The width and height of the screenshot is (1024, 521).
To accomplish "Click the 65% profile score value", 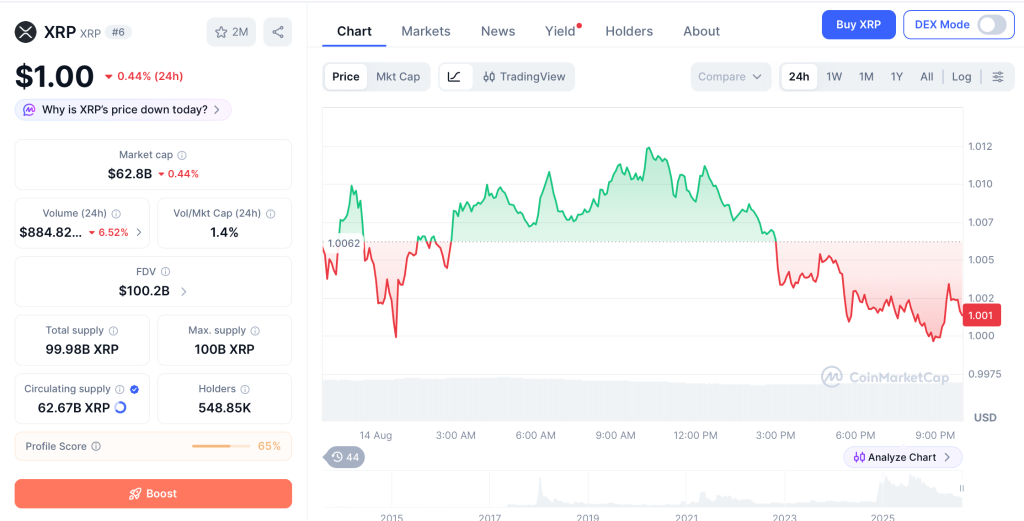I will click(x=269, y=447).
